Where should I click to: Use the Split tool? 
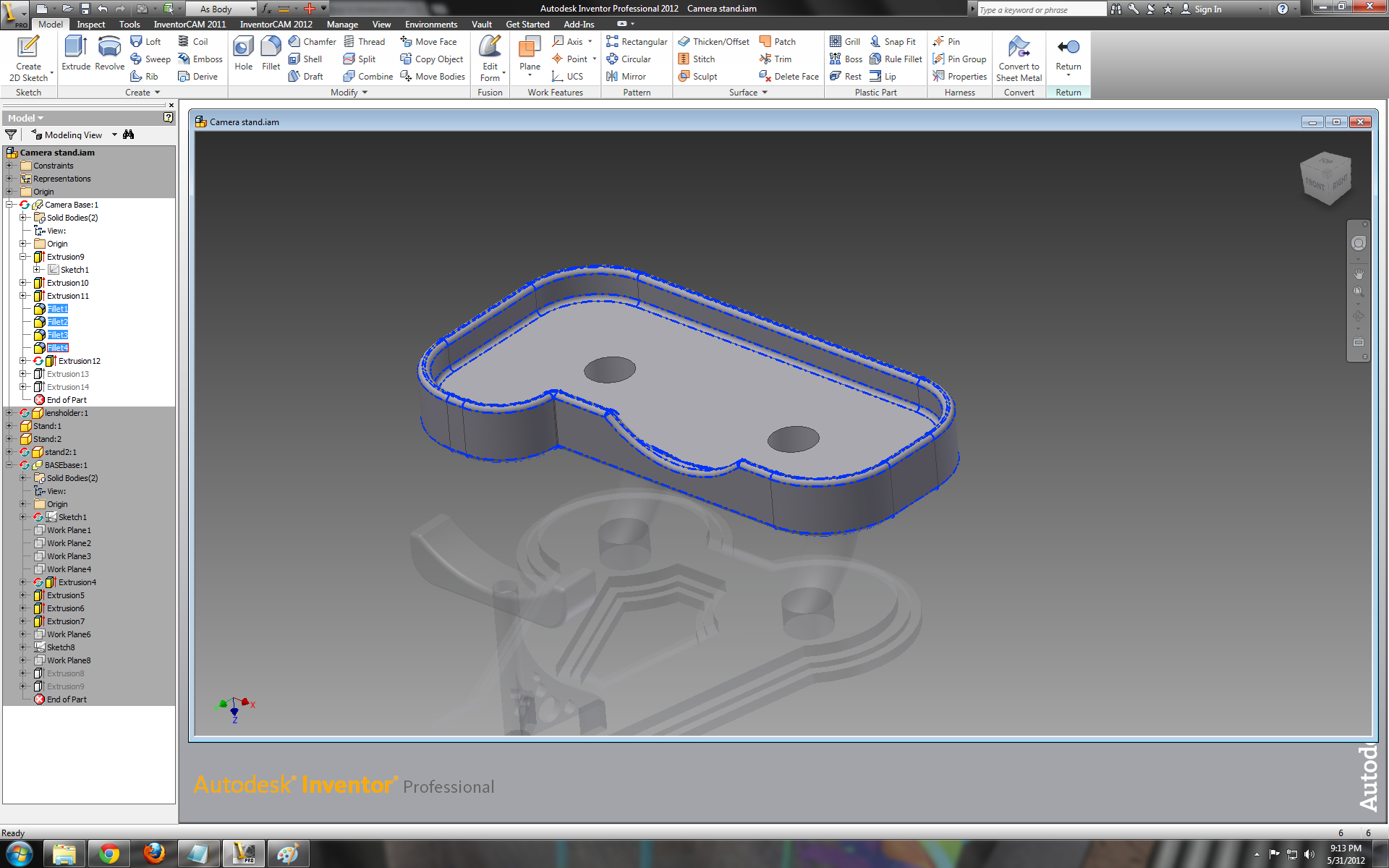pos(359,59)
